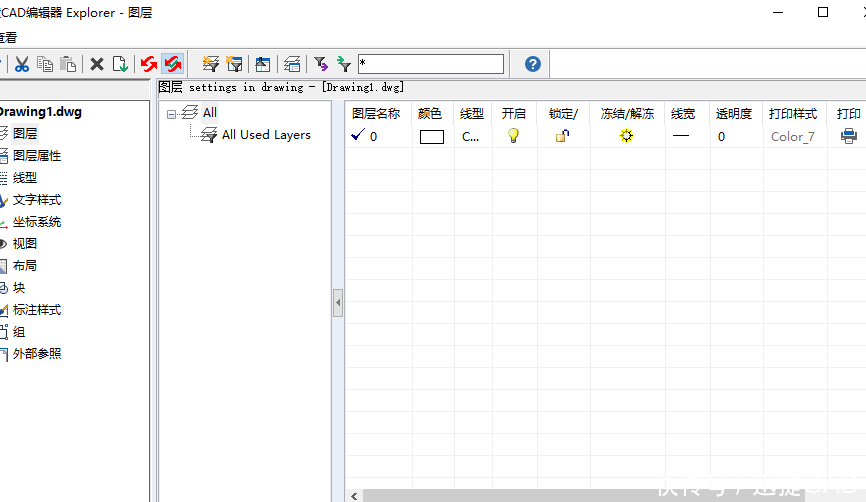This screenshot has width=866, height=502.
Task: Click the layer settings stack icon
Action: [292, 64]
